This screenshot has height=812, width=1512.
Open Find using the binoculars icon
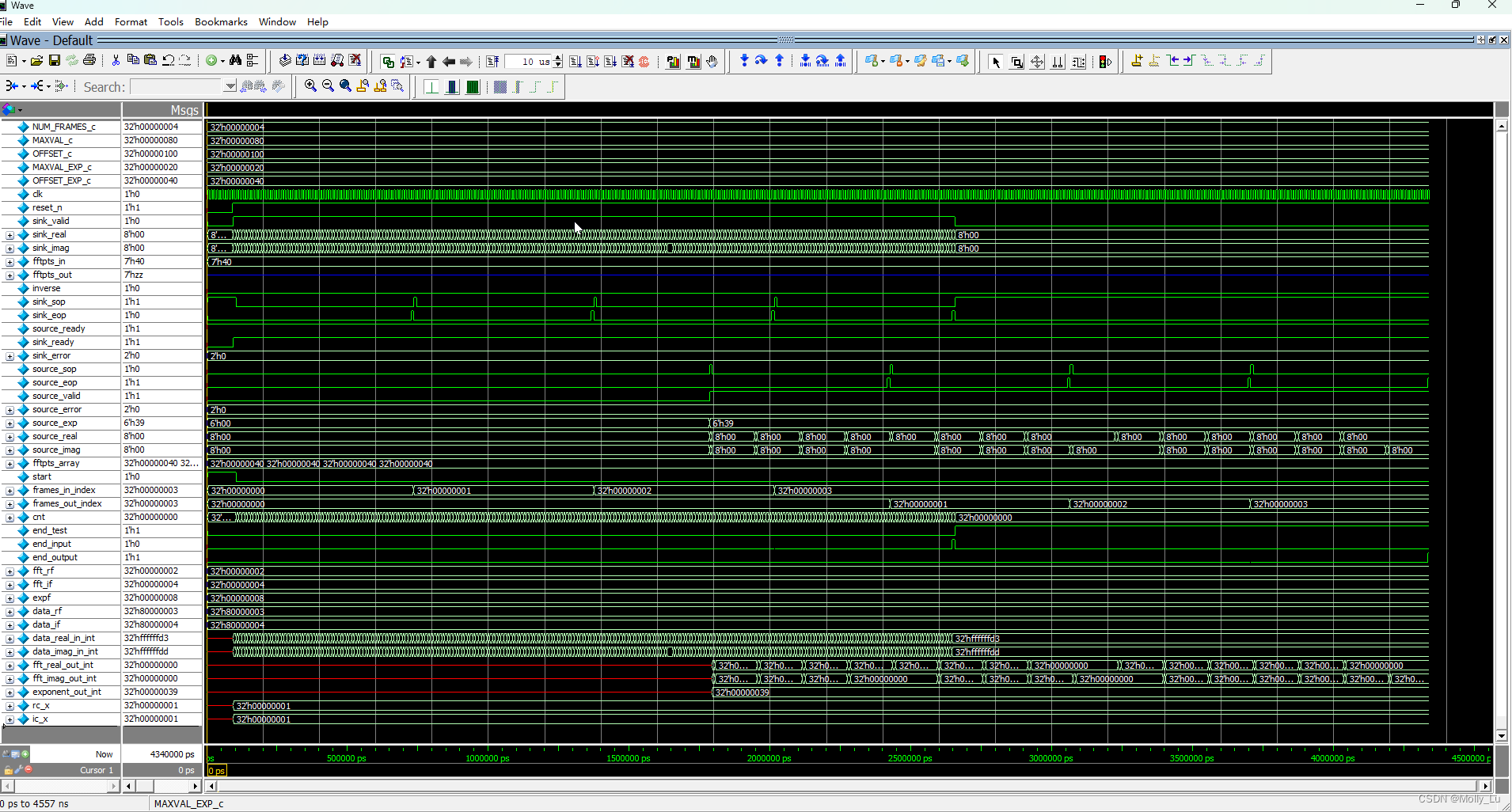click(x=236, y=60)
